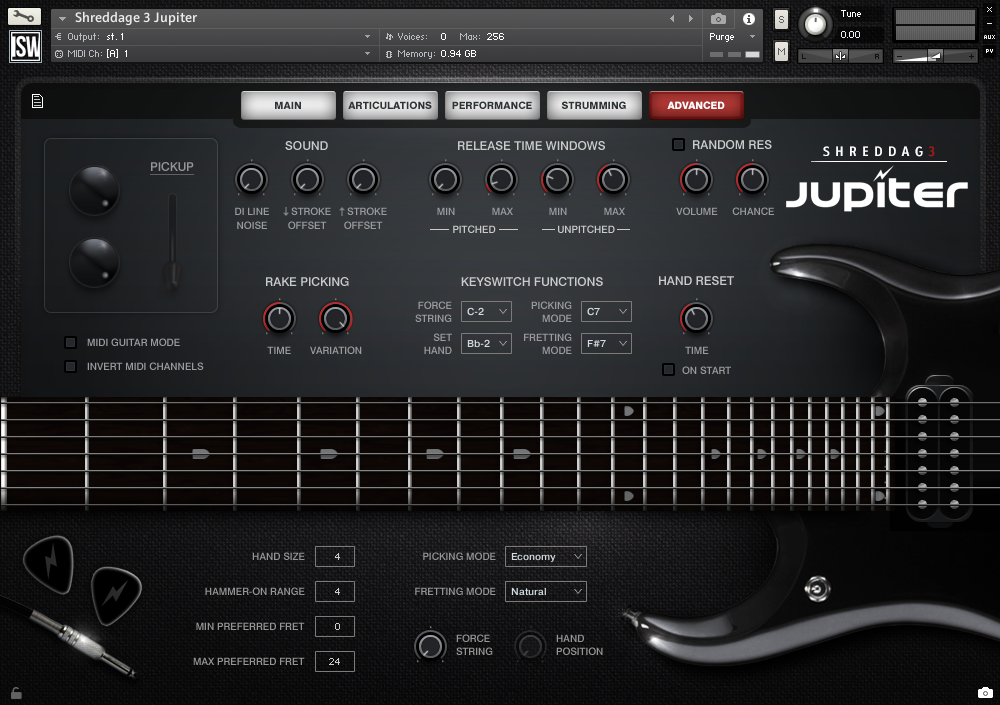Click the HAND SIZE value field
The width and height of the screenshot is (1000, 705).
click(335, 556)
